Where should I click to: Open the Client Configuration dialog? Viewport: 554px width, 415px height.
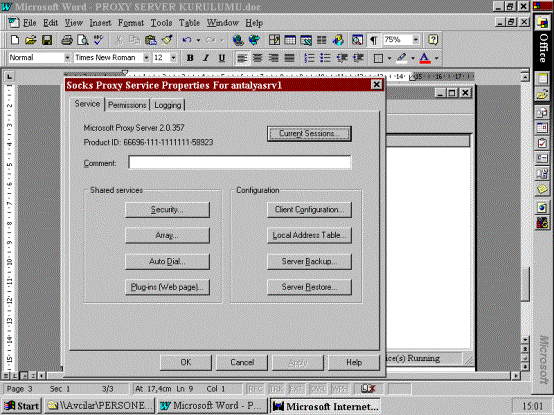[x=309, y=209]
